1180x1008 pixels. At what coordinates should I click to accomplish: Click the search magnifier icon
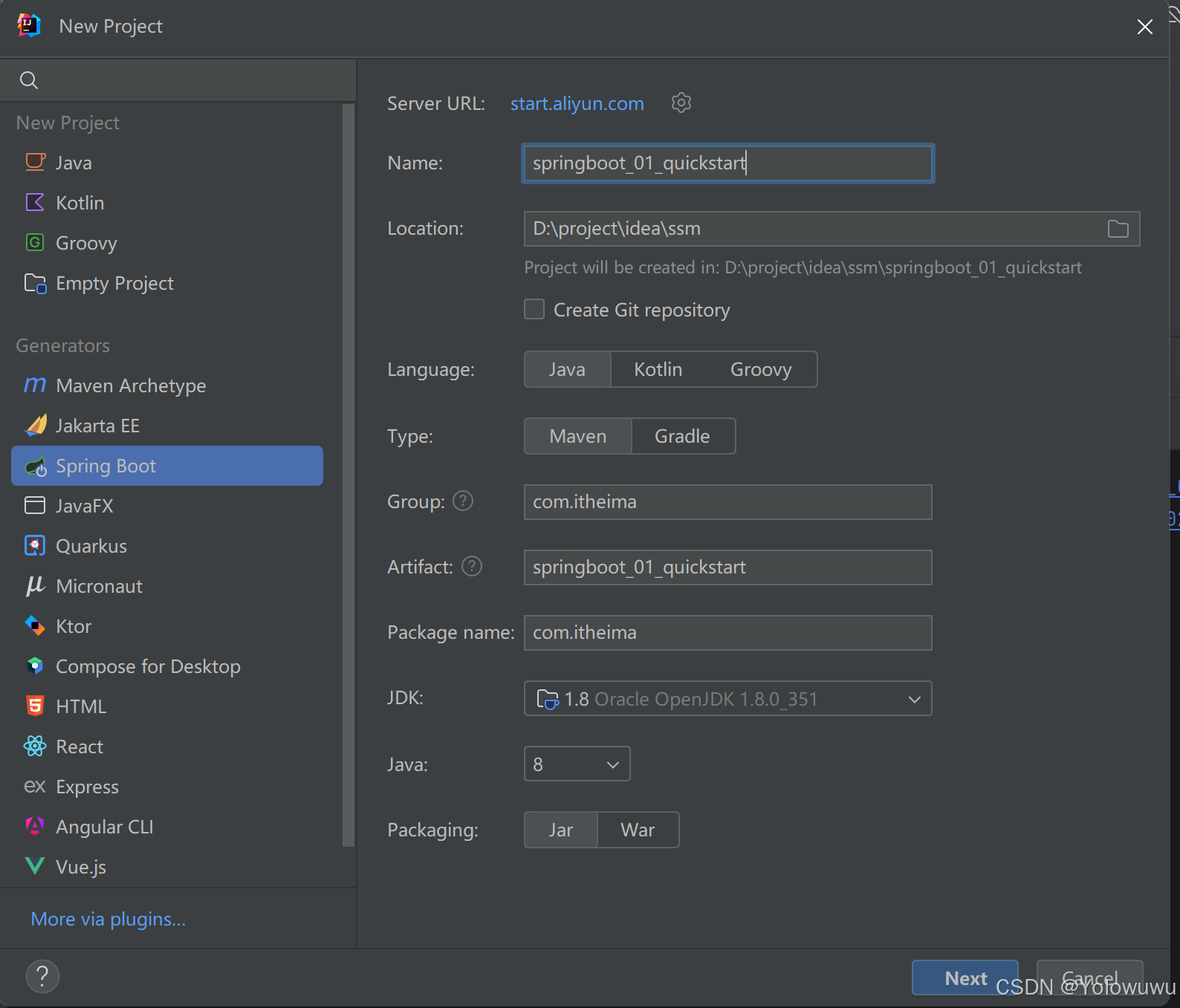point(29,80)
